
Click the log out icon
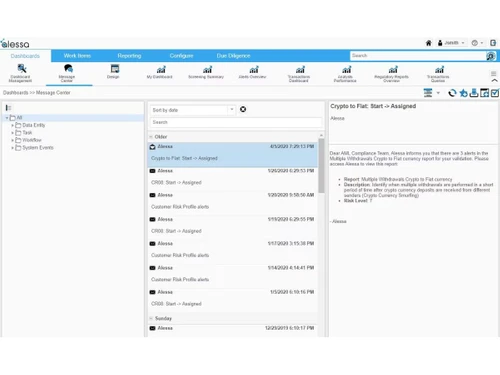point(493,43)
